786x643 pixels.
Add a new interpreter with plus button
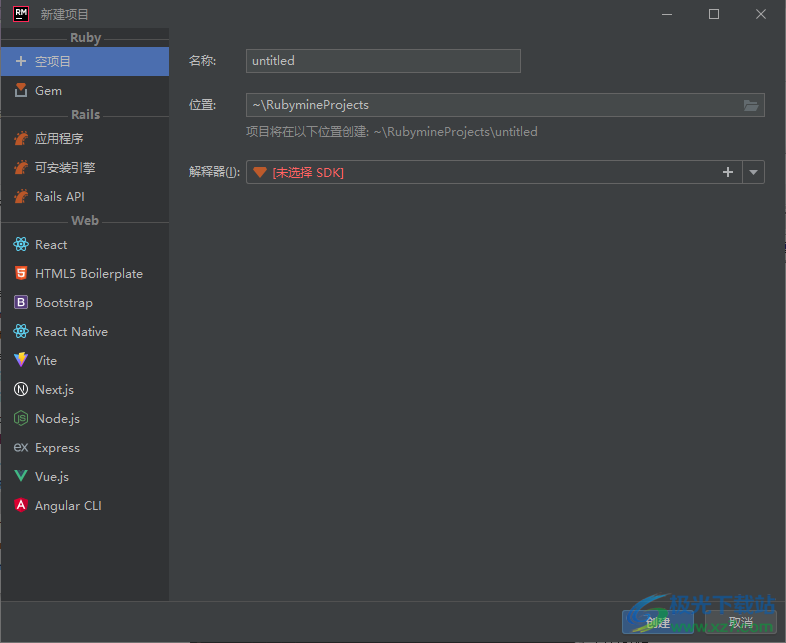click(728, 172)
